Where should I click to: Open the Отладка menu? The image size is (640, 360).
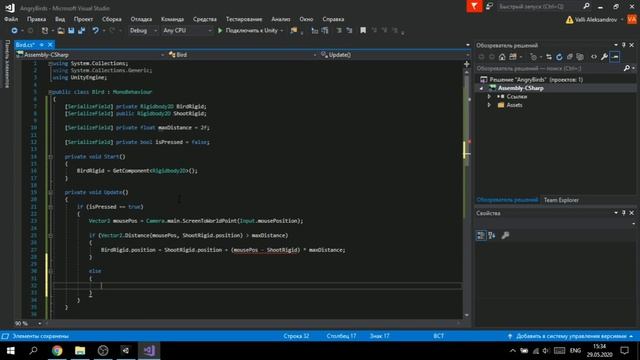(x=141, y=19)
